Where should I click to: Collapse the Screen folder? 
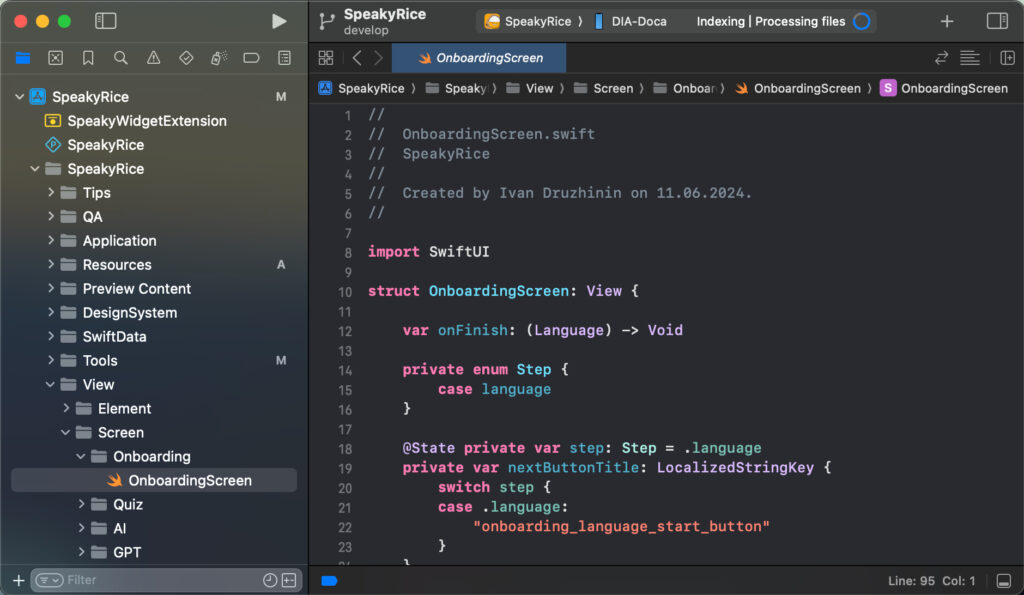point(65,432)
